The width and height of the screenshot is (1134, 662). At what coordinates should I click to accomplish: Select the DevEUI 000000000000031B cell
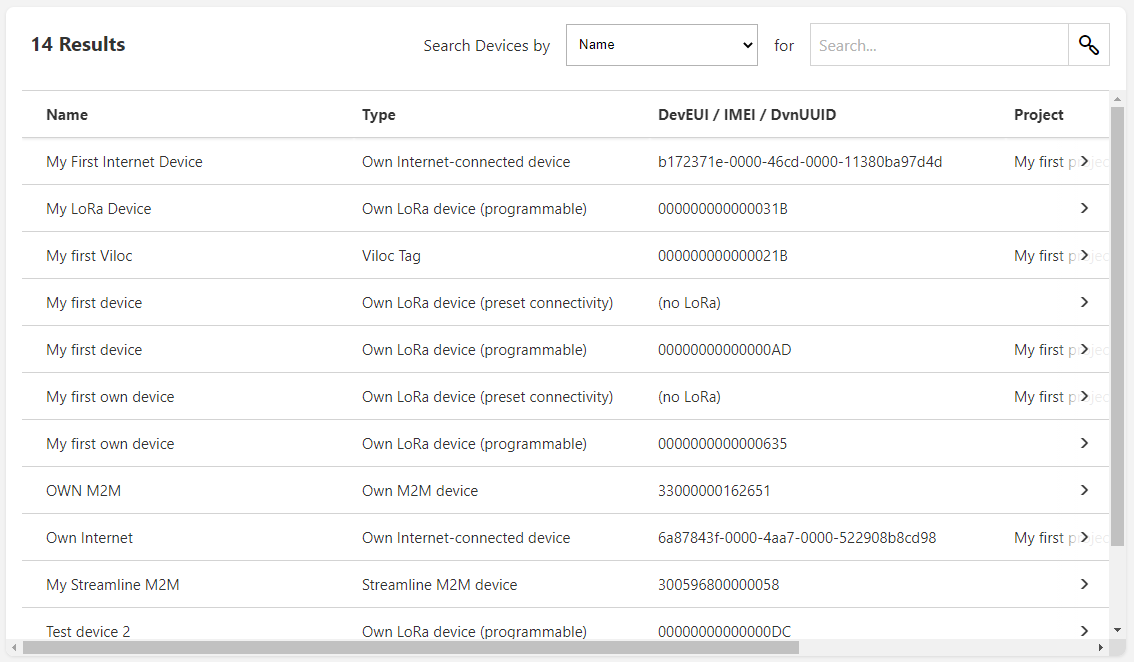coord(722,209)
